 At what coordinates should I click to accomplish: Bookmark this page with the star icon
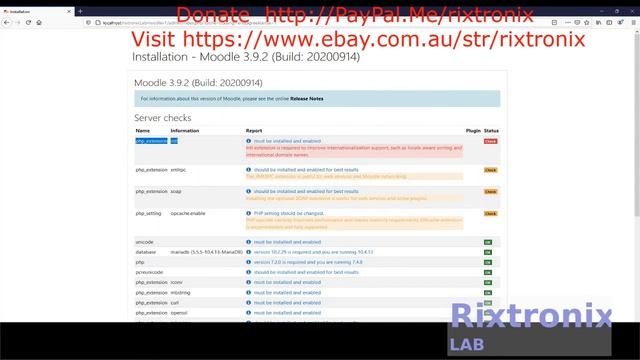[587, 22]
